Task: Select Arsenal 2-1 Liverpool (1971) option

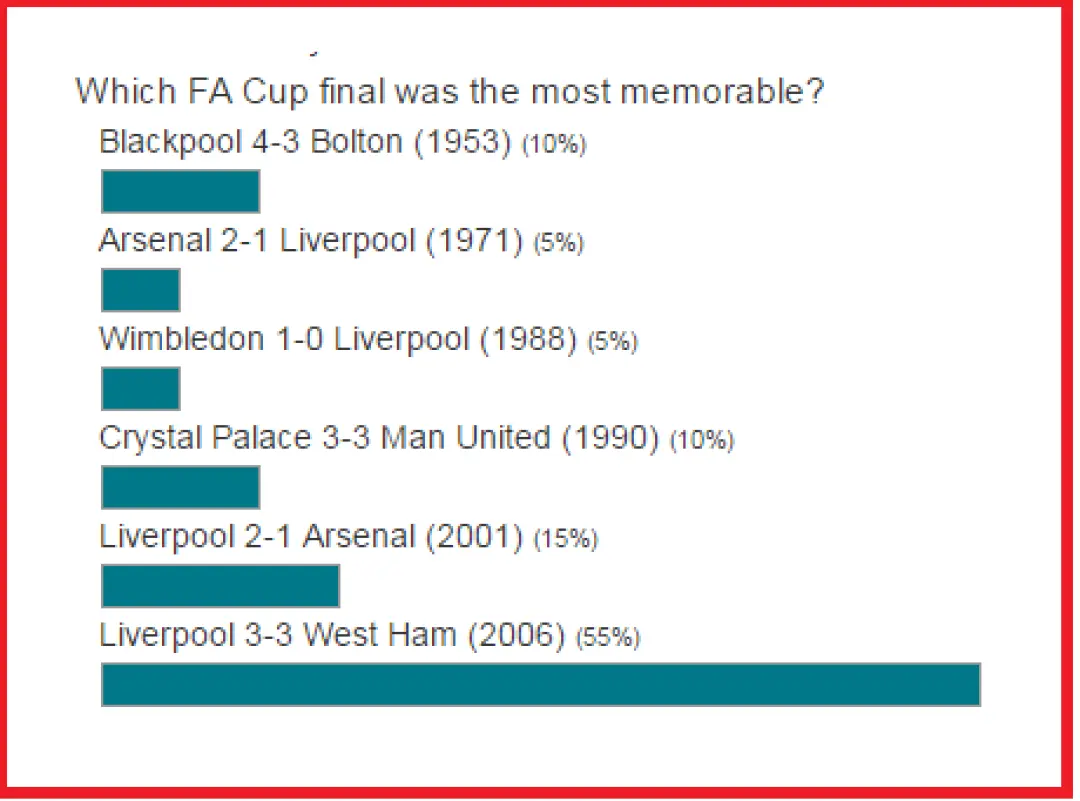Action: point(311,241)
